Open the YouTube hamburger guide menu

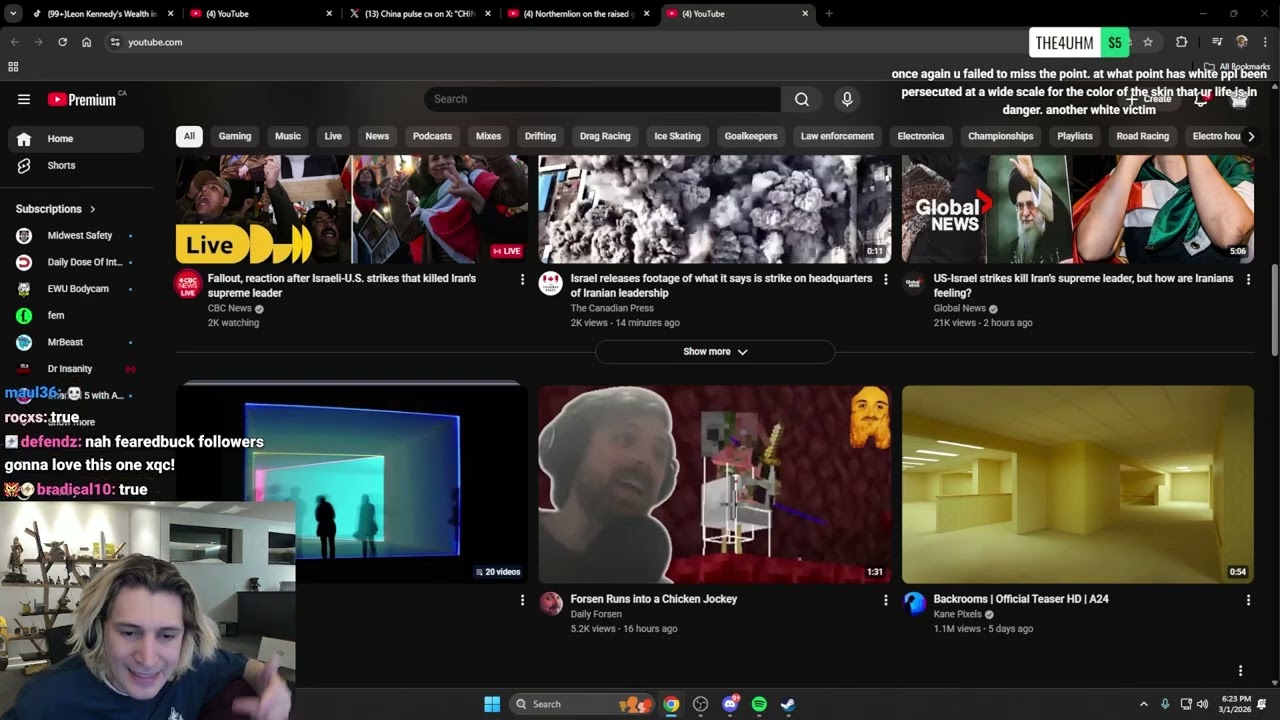coord(24,99)
